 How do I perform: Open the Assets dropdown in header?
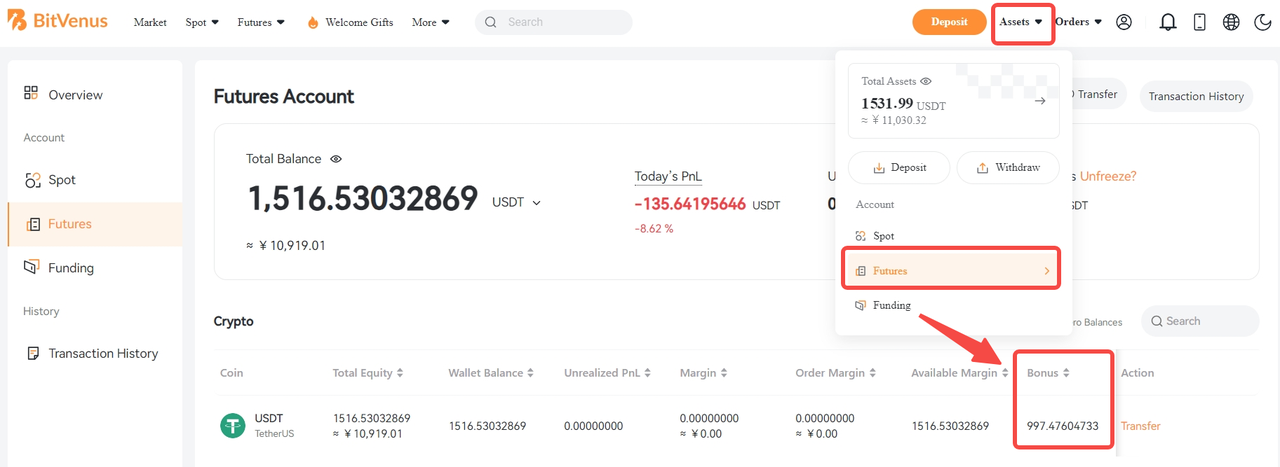point(1021,22)
